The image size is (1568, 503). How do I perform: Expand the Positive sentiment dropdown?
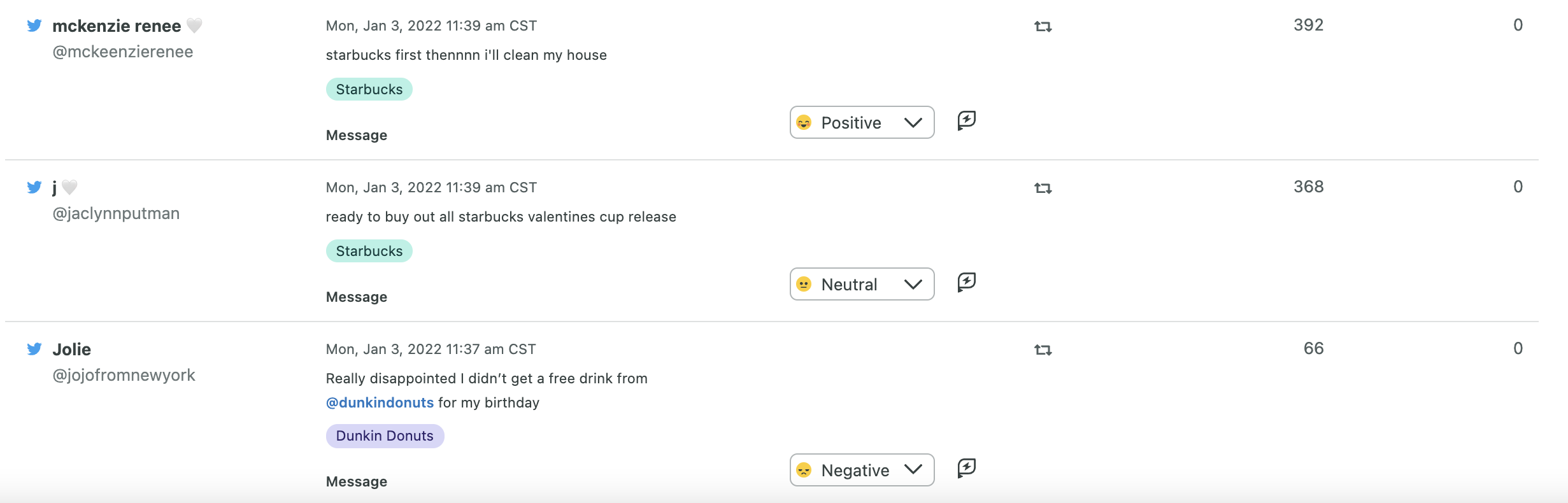click(x=862, y=122)
